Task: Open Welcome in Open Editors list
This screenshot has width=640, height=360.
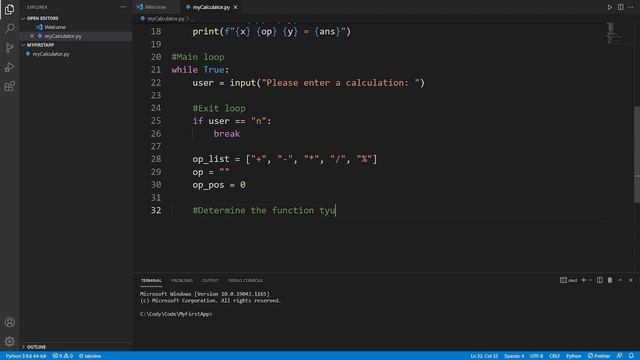Action: point(55,27)
